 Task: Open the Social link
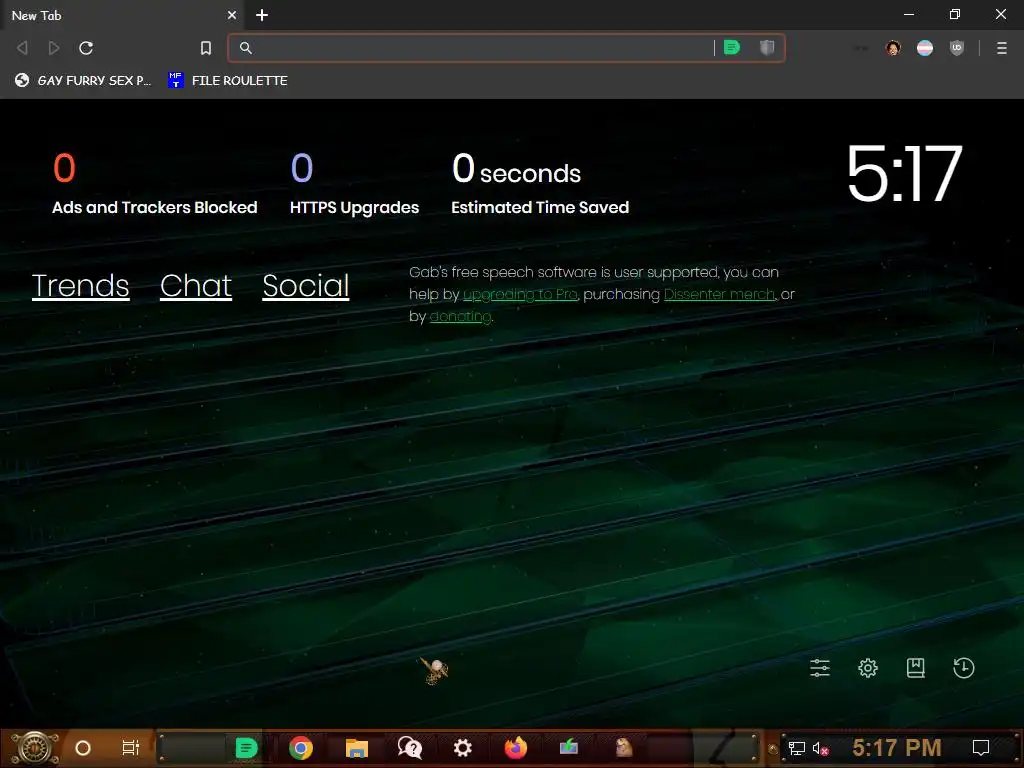pos(306,286)
